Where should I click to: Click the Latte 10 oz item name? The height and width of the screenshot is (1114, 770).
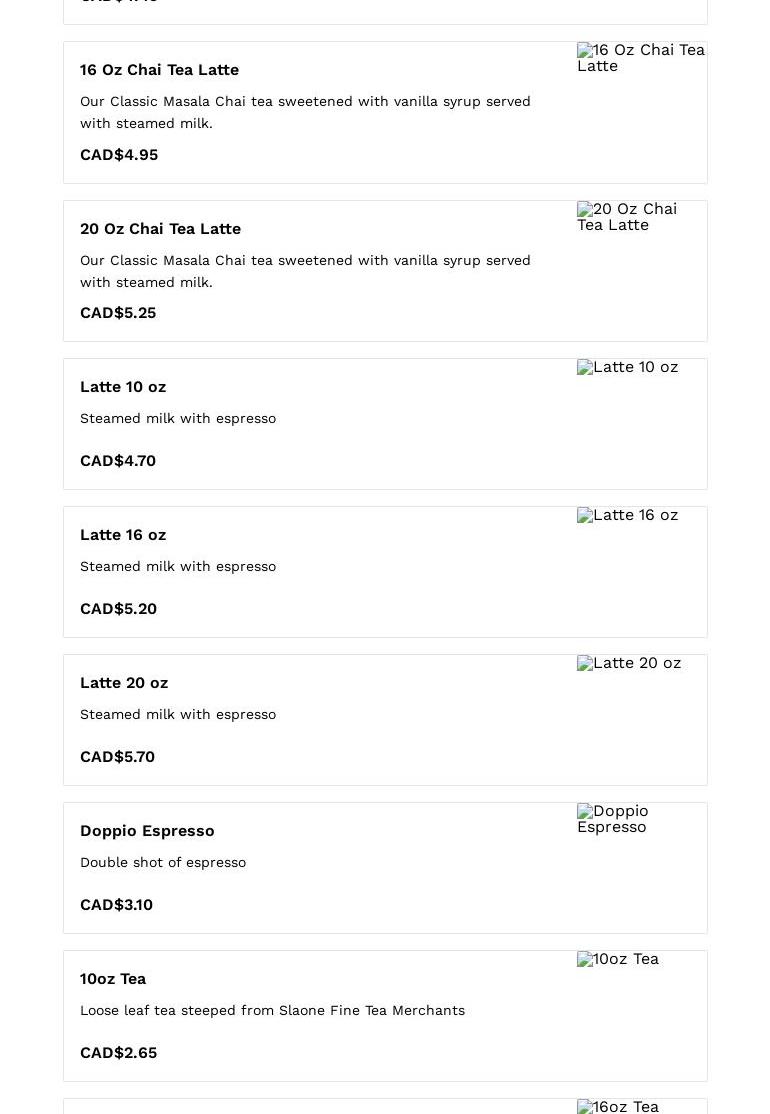[123, 387]
